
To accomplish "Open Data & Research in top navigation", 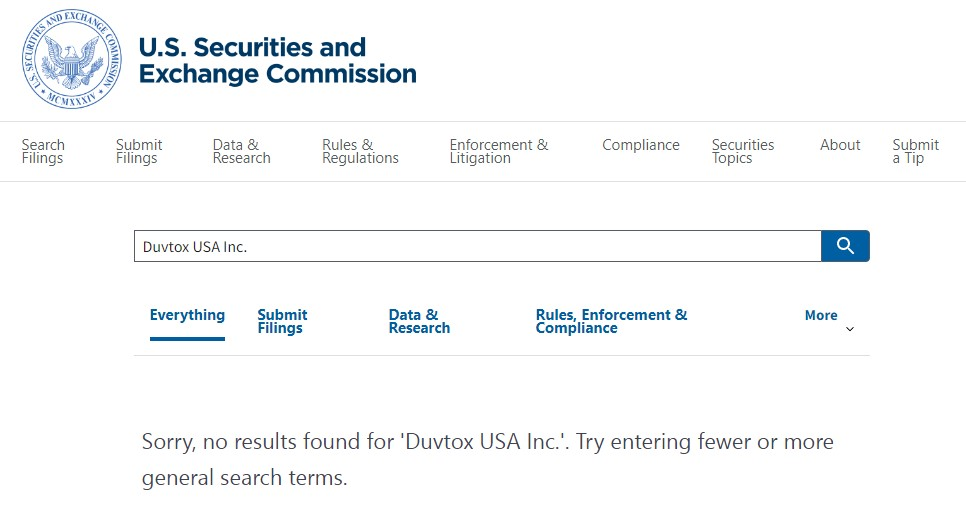I will tap(242, 152).
